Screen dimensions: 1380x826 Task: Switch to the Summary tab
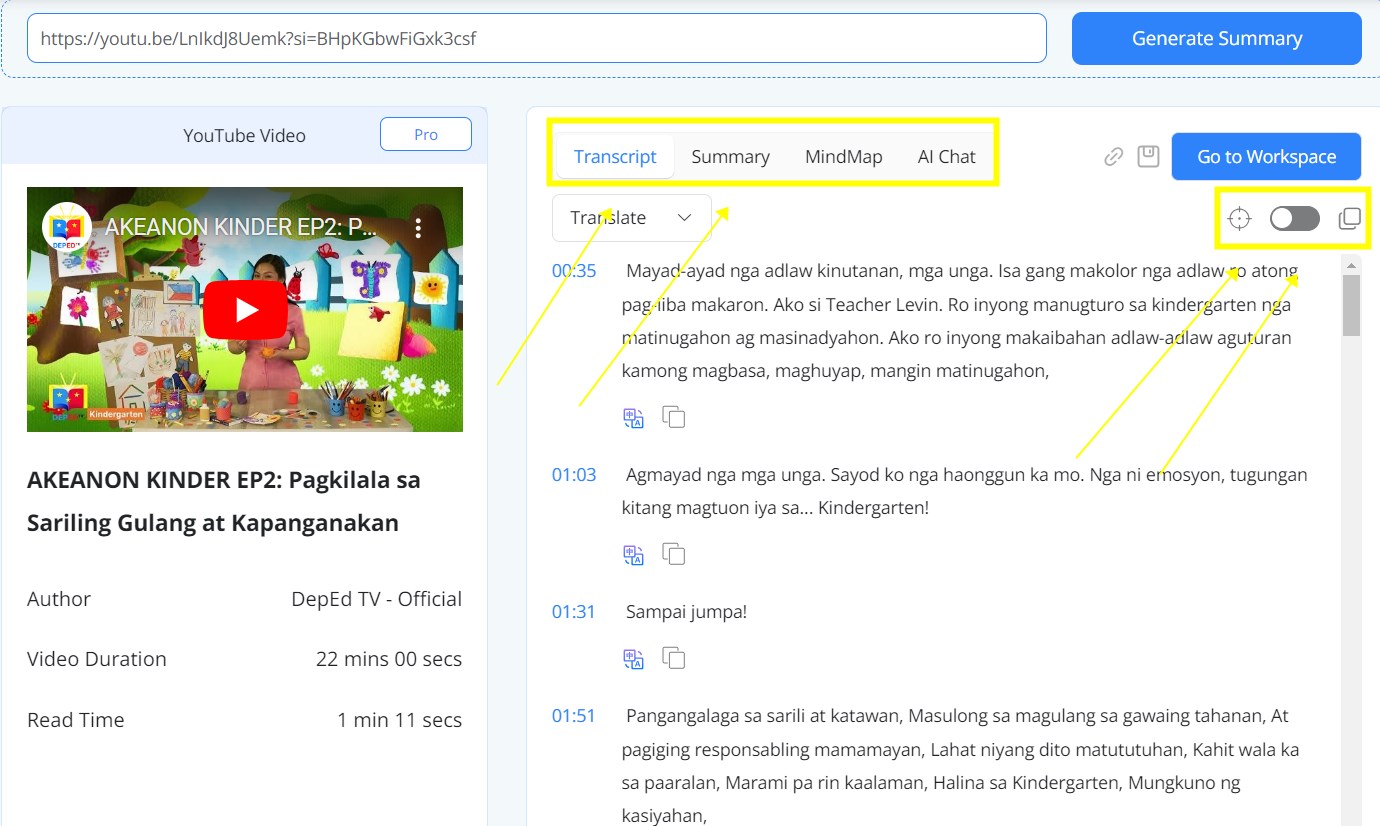pyautogui.click(x=730, y=156)
